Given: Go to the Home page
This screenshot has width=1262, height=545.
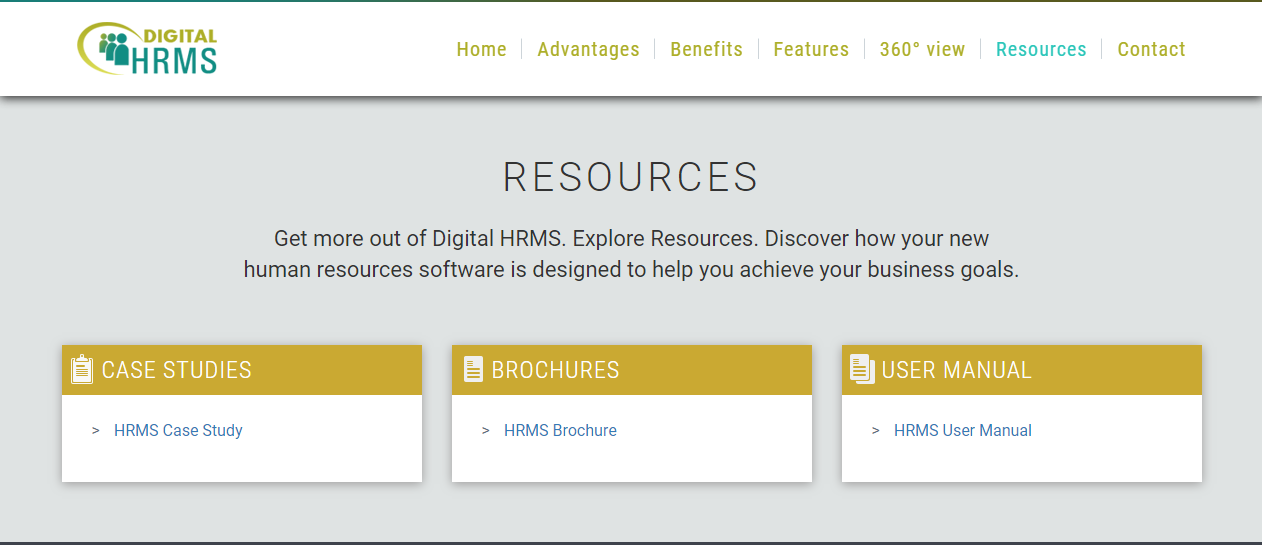Looking at the screenshot, I should point(482,49).
